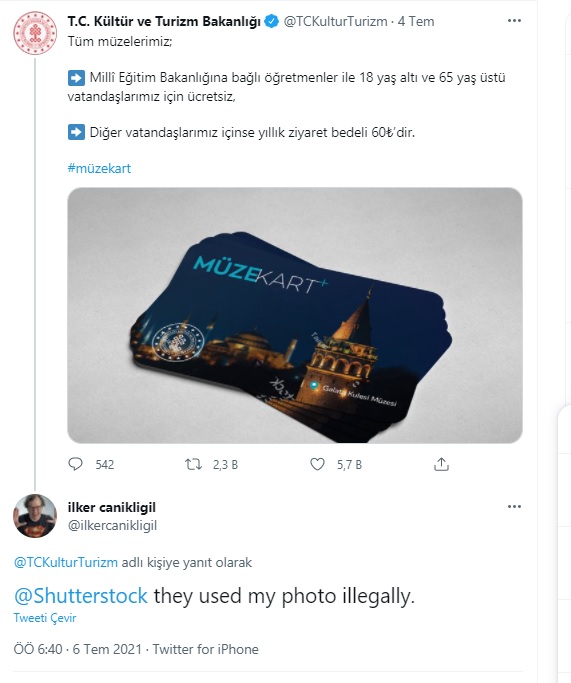This screenshot has height=683, width=571.
Task: Open the #müzekart hashtag
Action: click(x=99, y=168)
